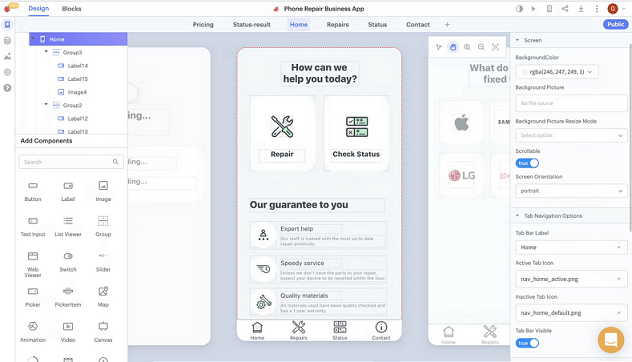Toggle the Scrollable switch
The image size is (632, 362).
pyautogui.click(x=527, y=163)
